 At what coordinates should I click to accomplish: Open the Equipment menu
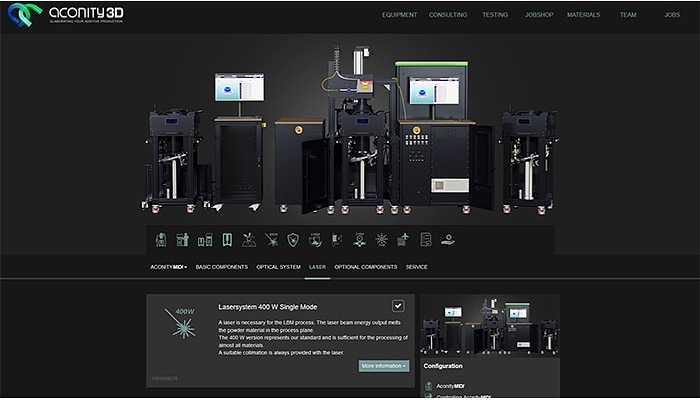click(400, 15)
